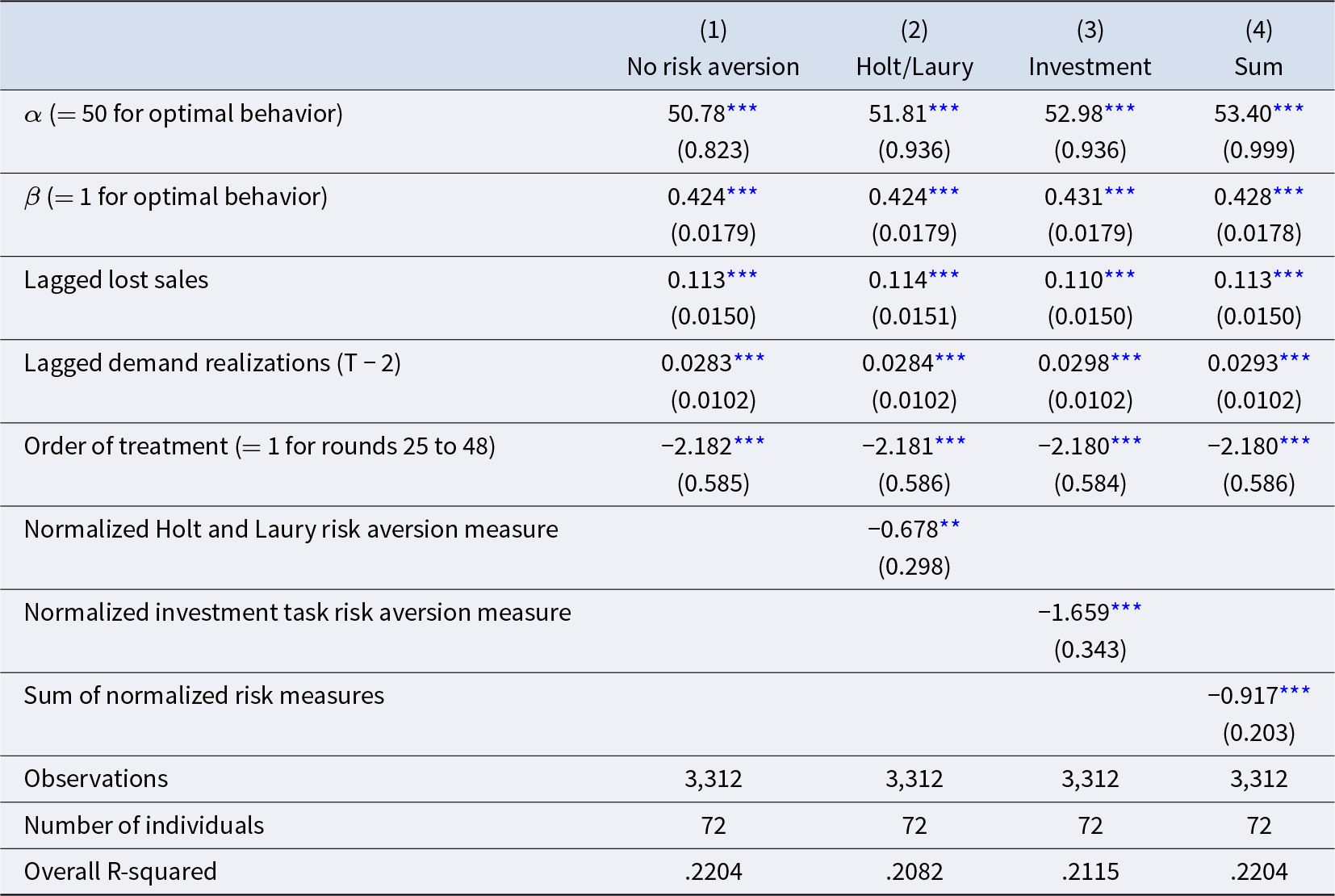Click the "No risk aversion" column header
Image resolution: width=1335 pixels, height=896 pixels.
(713, 66)
